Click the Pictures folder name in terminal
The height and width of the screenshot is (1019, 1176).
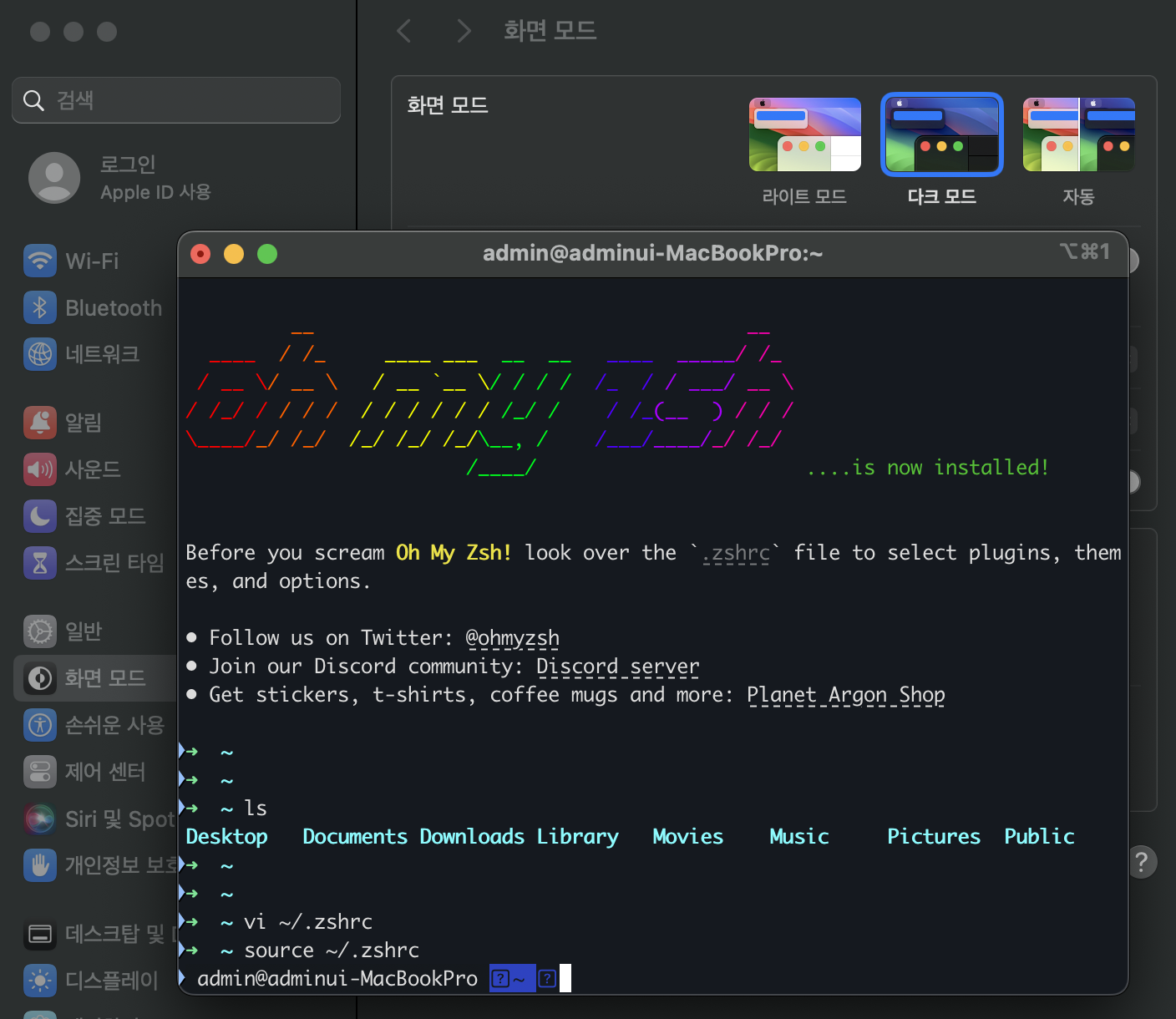(x=934, y=837)
